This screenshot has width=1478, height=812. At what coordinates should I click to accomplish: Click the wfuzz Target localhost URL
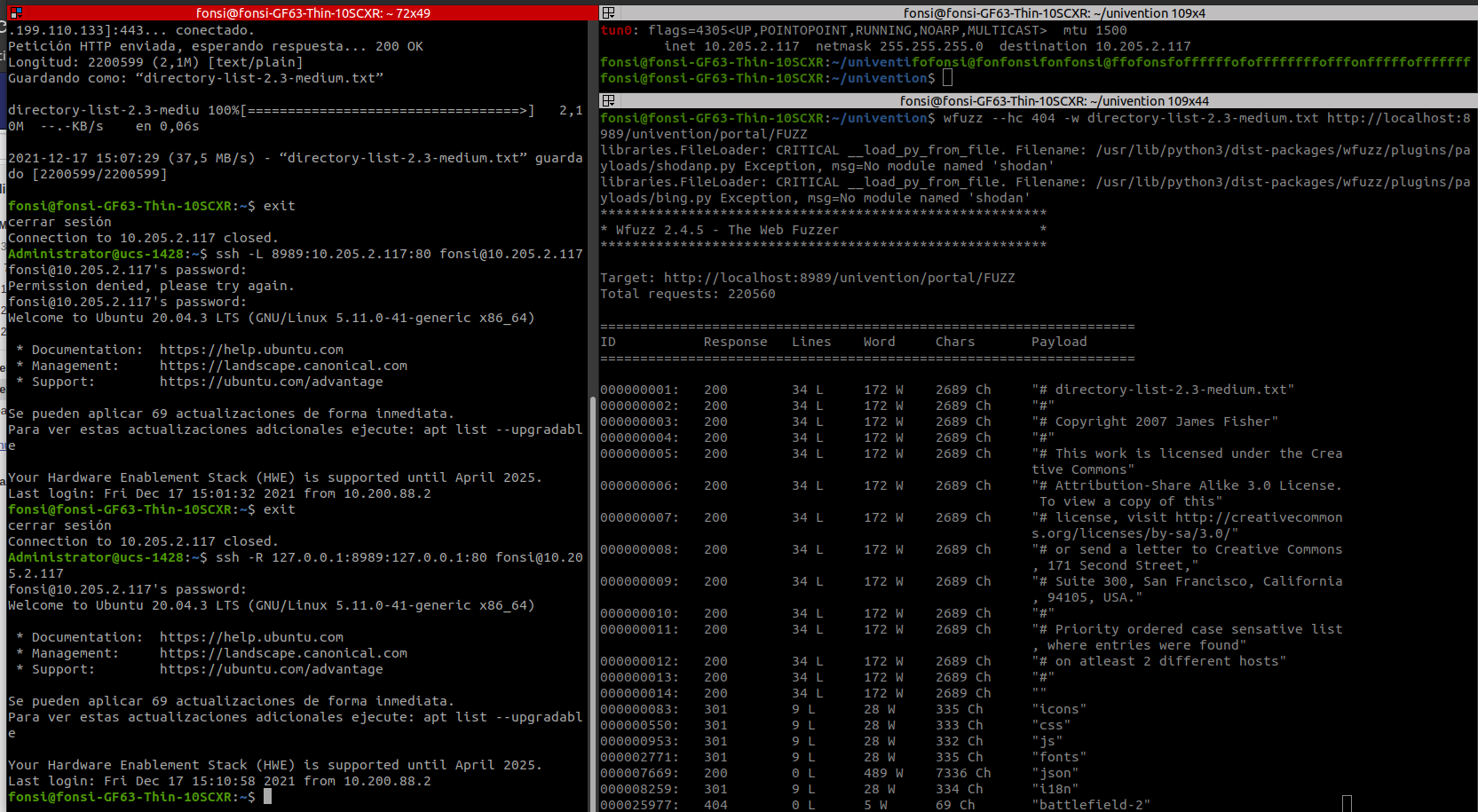[839, 278]
